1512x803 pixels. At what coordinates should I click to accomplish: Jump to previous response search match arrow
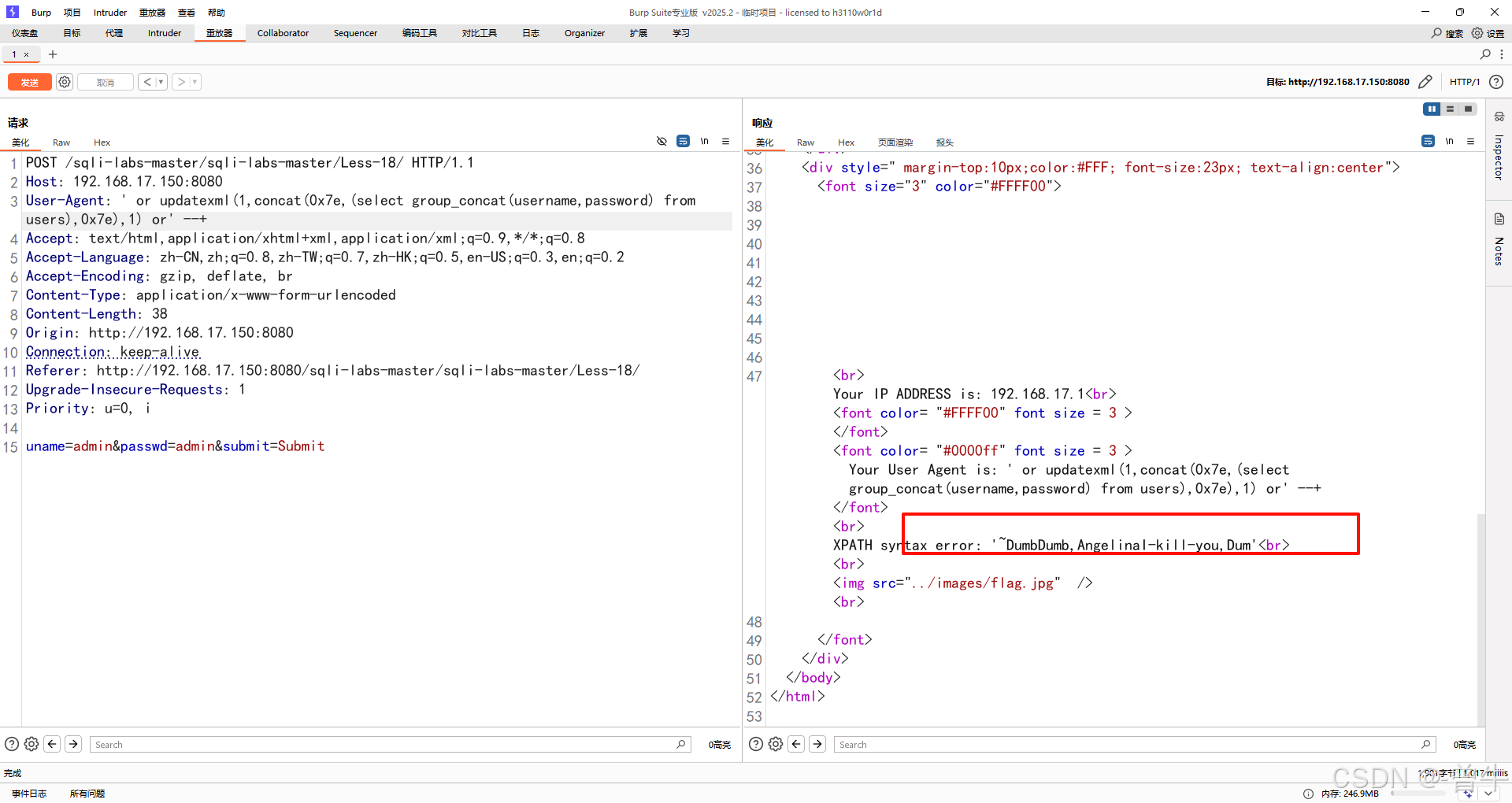coord(796,744)
